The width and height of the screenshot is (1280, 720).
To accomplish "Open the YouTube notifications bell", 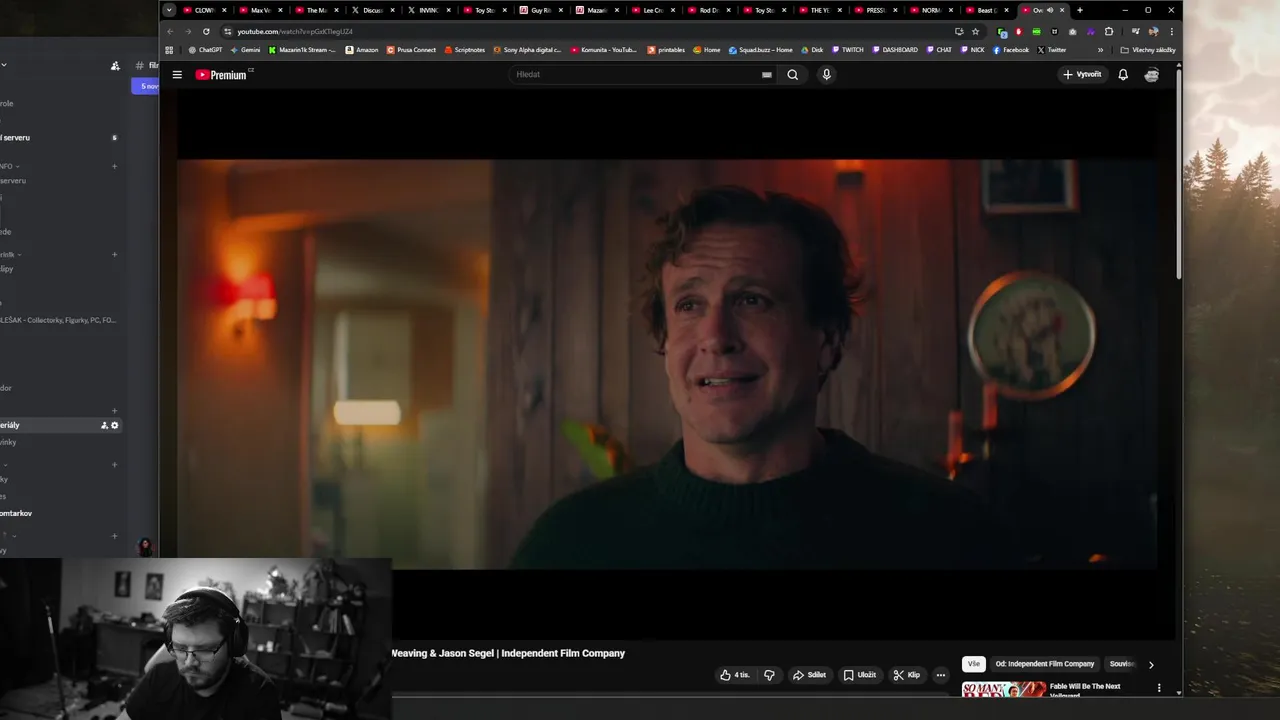I will pyautogui.click(x=1123, y=75).
